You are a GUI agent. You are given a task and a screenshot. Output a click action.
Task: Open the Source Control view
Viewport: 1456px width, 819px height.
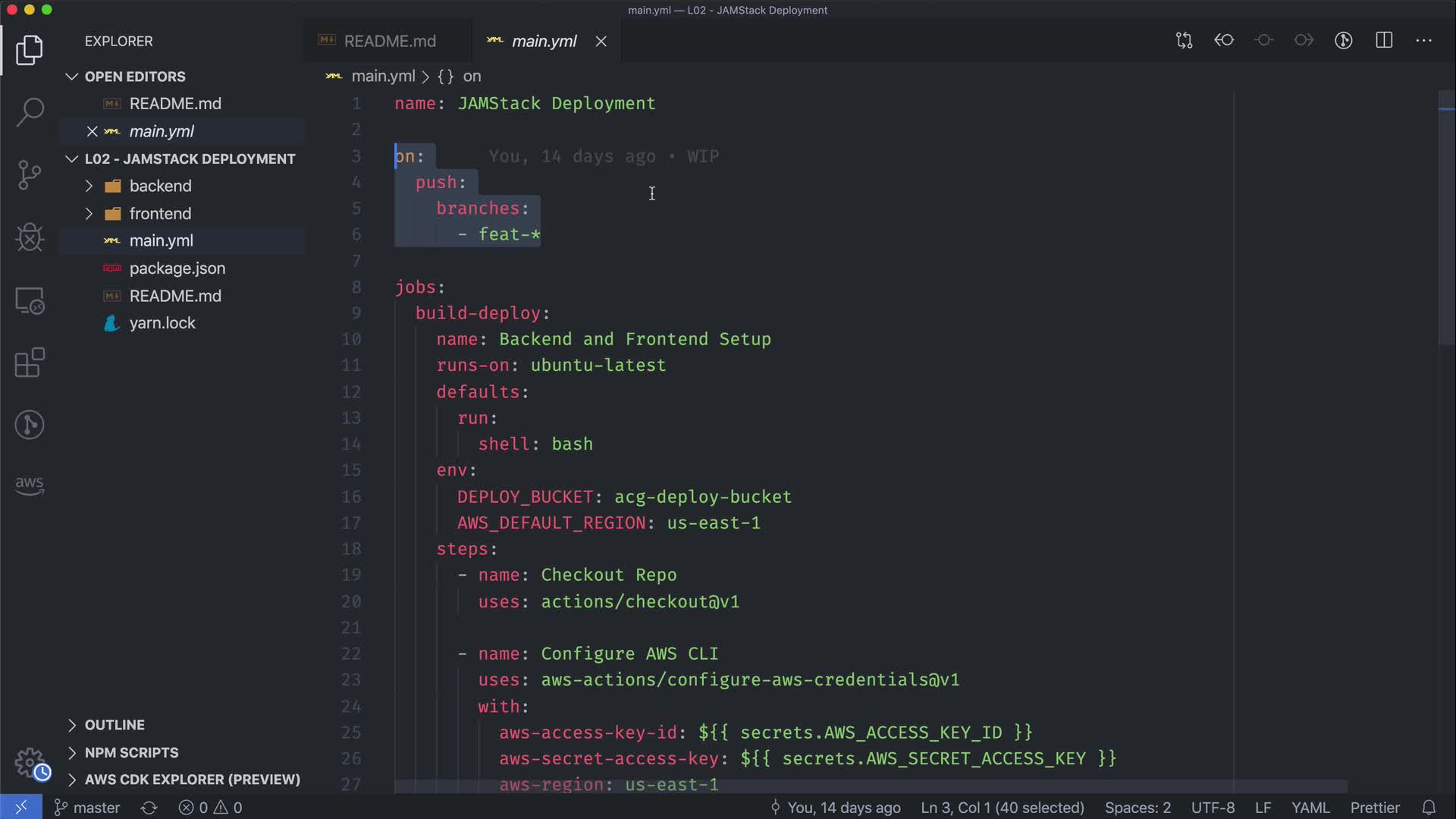(30, 174)
